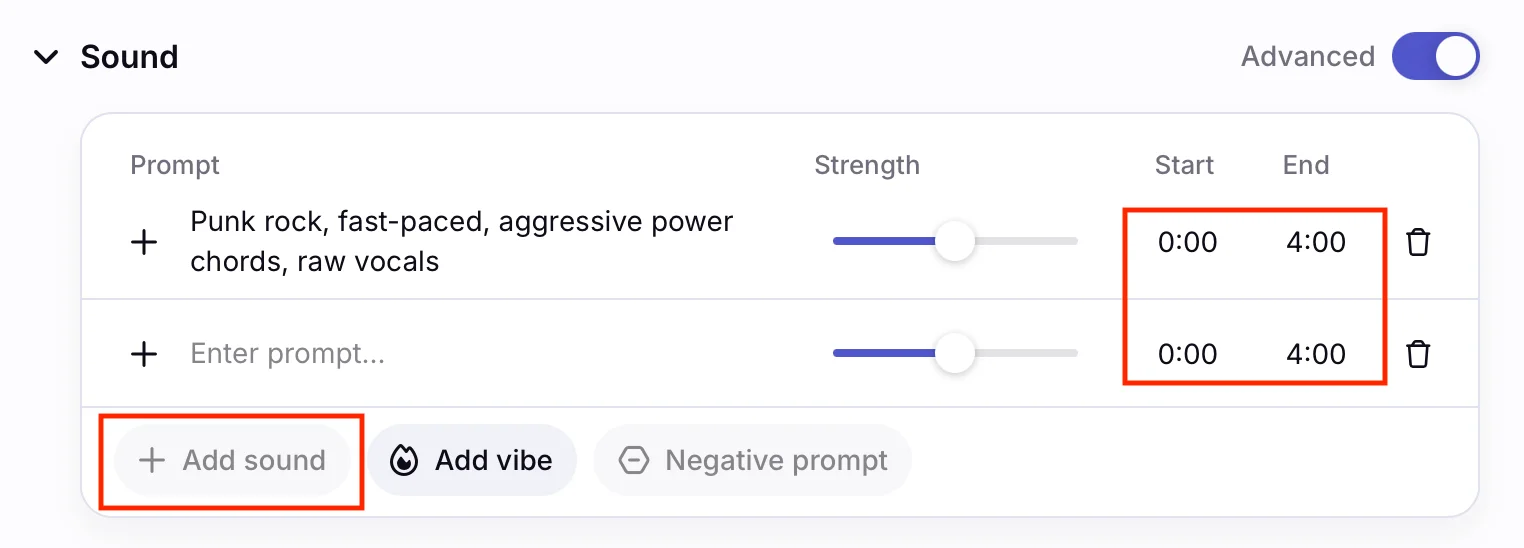
Task: Click the flame icon on Add vibe
Action: 404,460
